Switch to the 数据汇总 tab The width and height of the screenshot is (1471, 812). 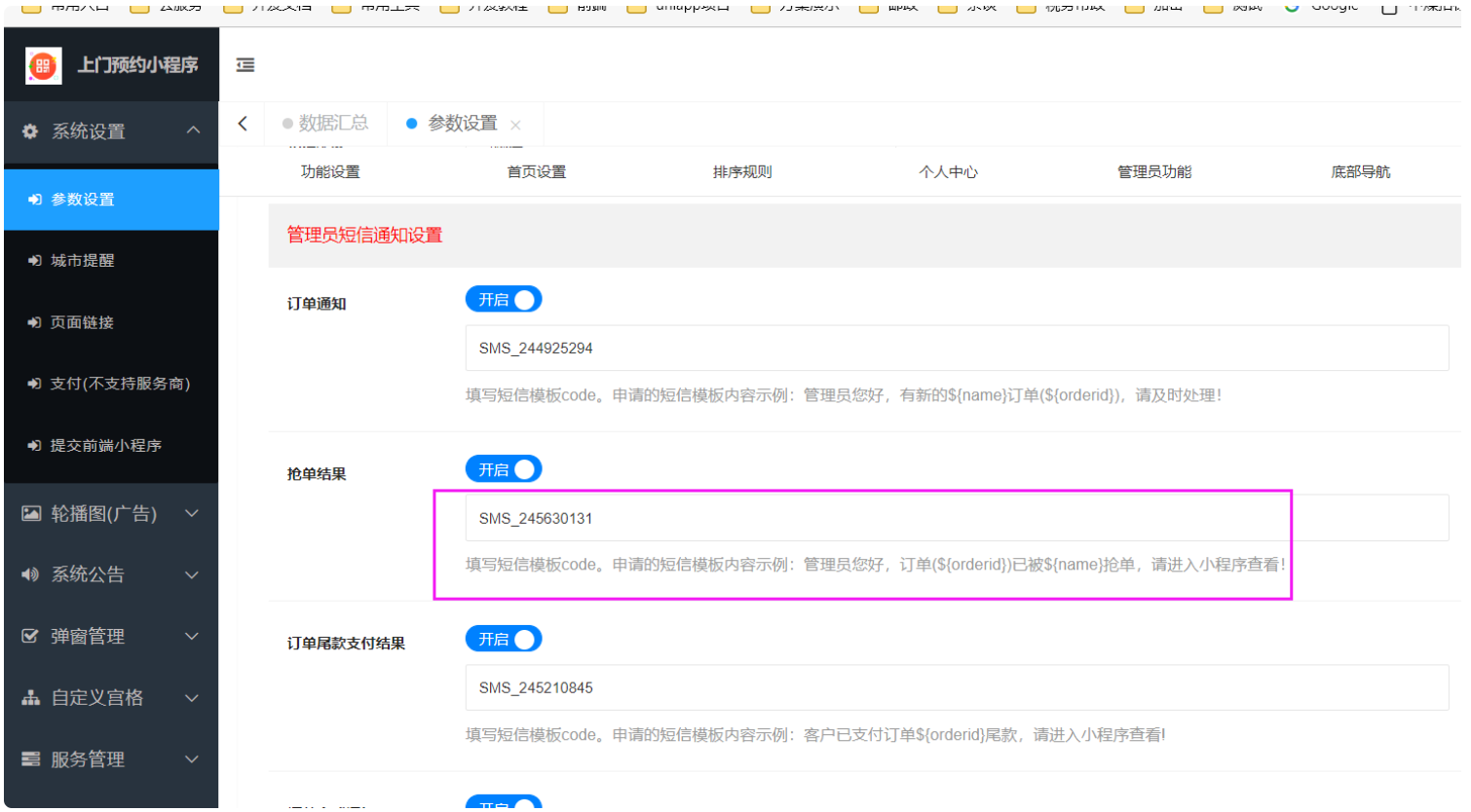[325, 124]
